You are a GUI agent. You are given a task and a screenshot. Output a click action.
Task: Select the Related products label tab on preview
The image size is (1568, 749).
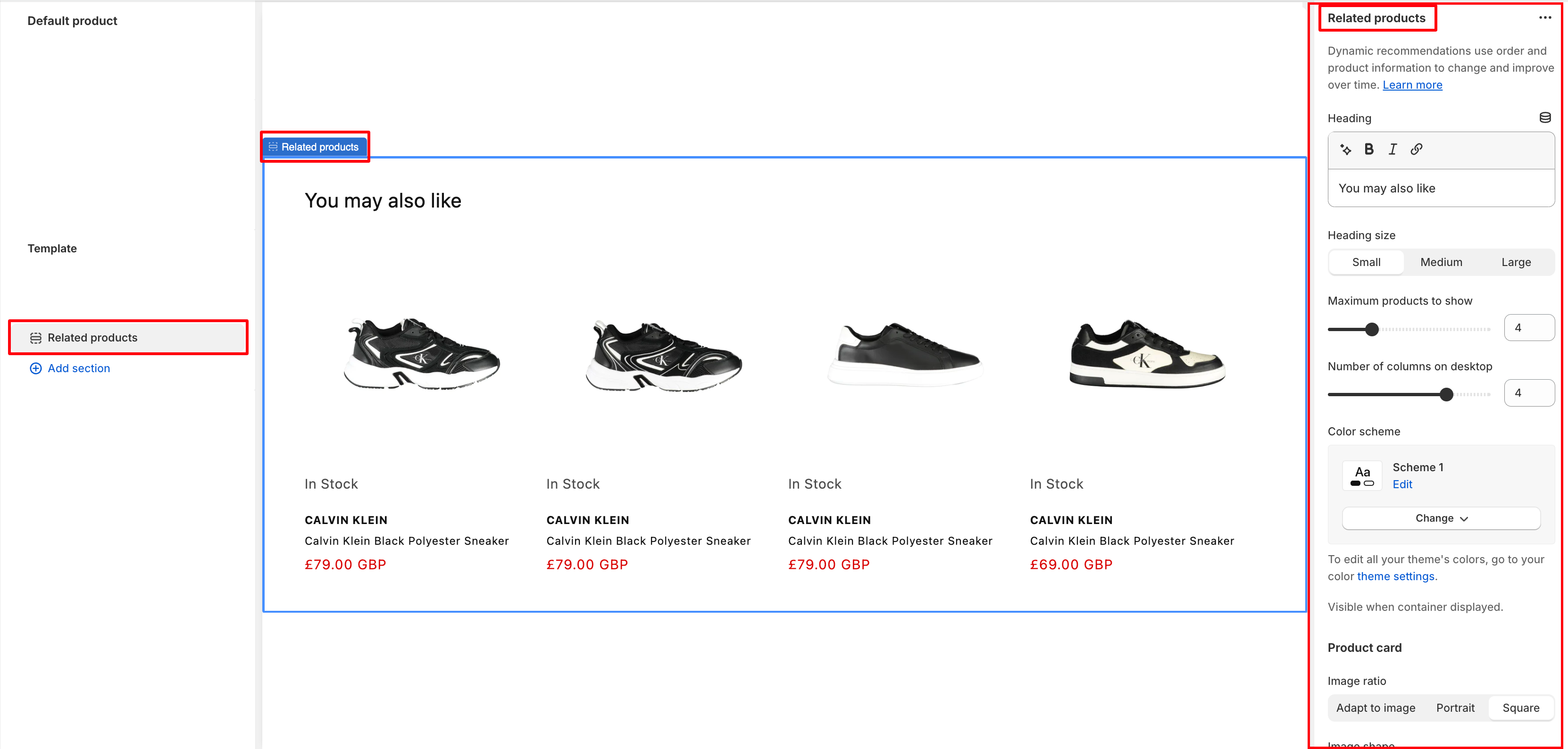(x=315, y=147)
